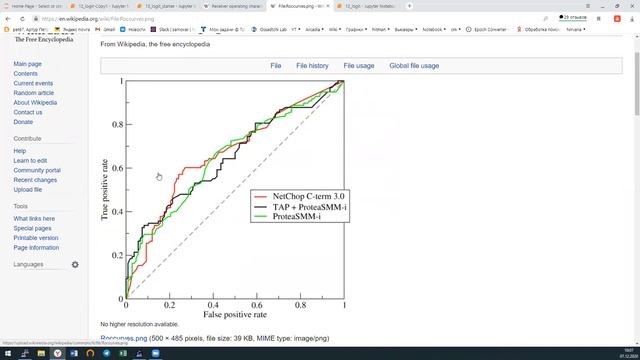640x360 pixels.
Task: Open the Excel taskbar icon
Action: tap(123, 353)
